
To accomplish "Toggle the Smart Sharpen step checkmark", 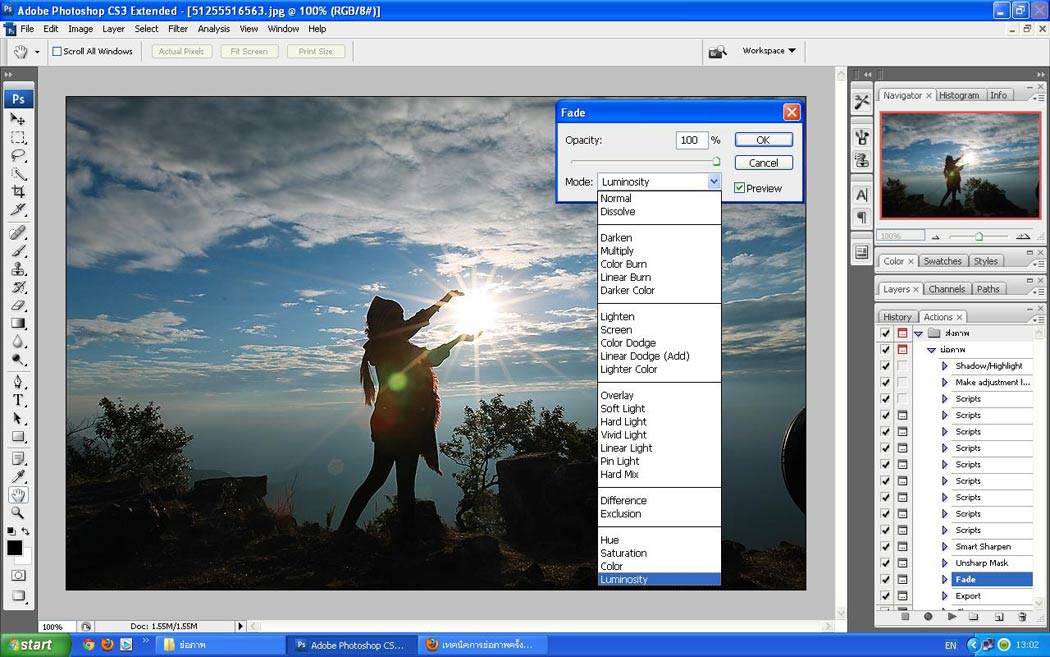I will click(885, 547).
